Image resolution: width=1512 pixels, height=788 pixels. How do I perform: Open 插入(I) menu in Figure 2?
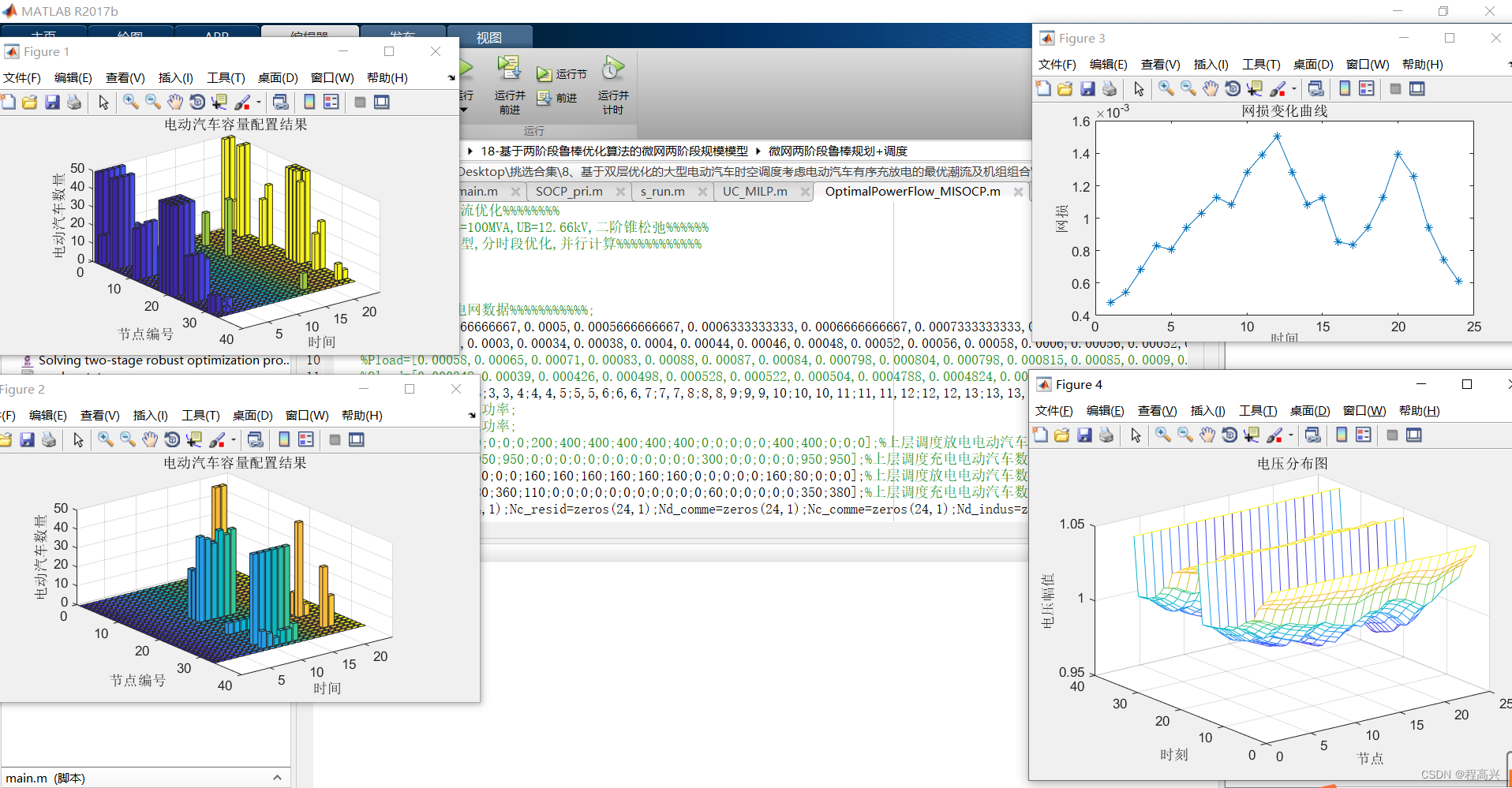(x=150, y=415)
